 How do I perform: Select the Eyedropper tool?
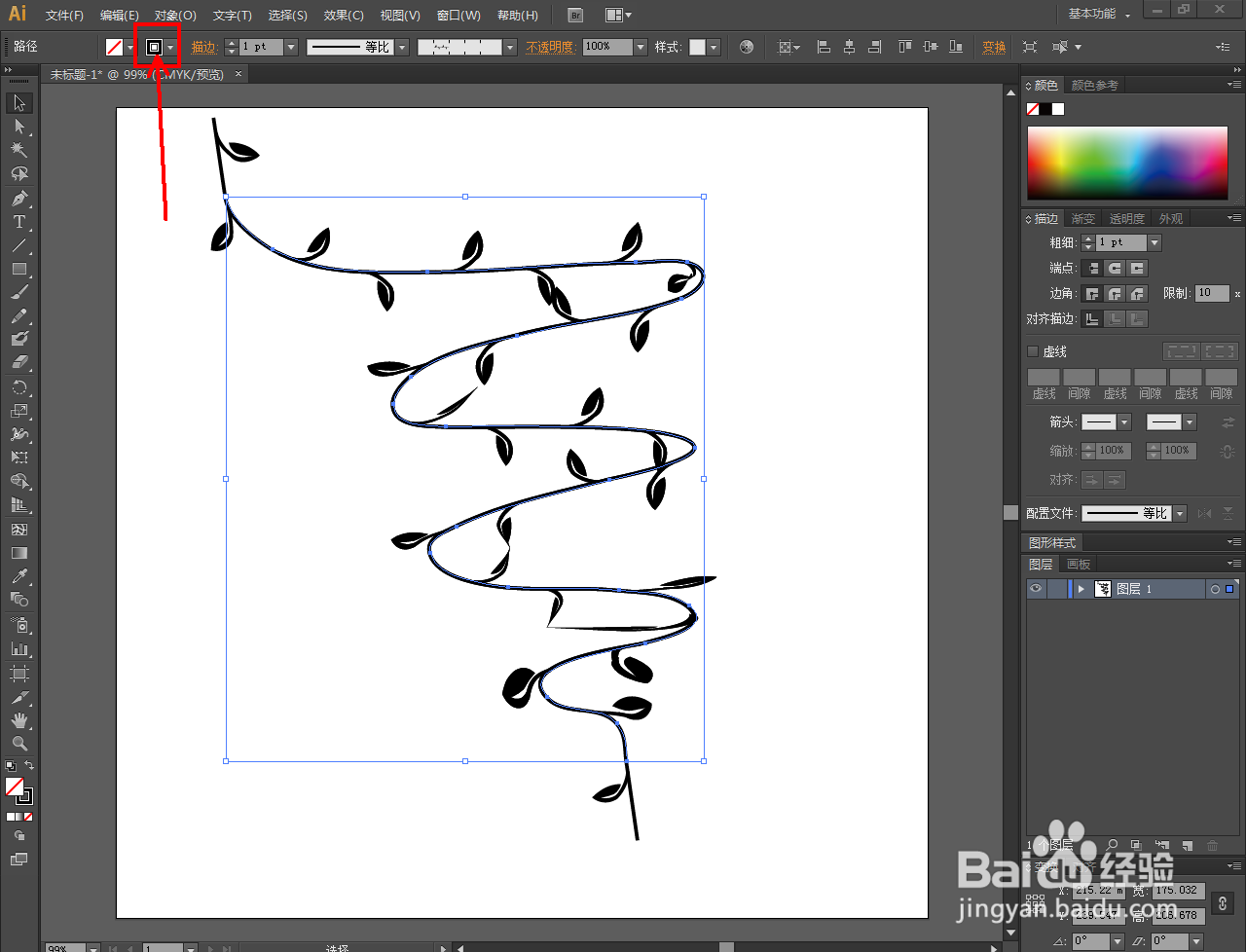19,576
